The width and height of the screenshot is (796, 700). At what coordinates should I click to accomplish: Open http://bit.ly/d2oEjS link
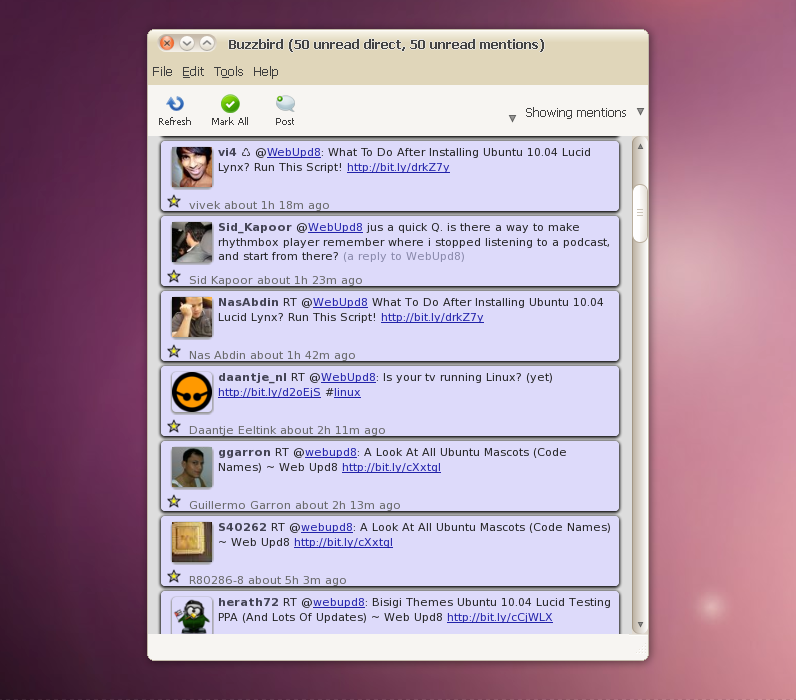click(269, 392)
